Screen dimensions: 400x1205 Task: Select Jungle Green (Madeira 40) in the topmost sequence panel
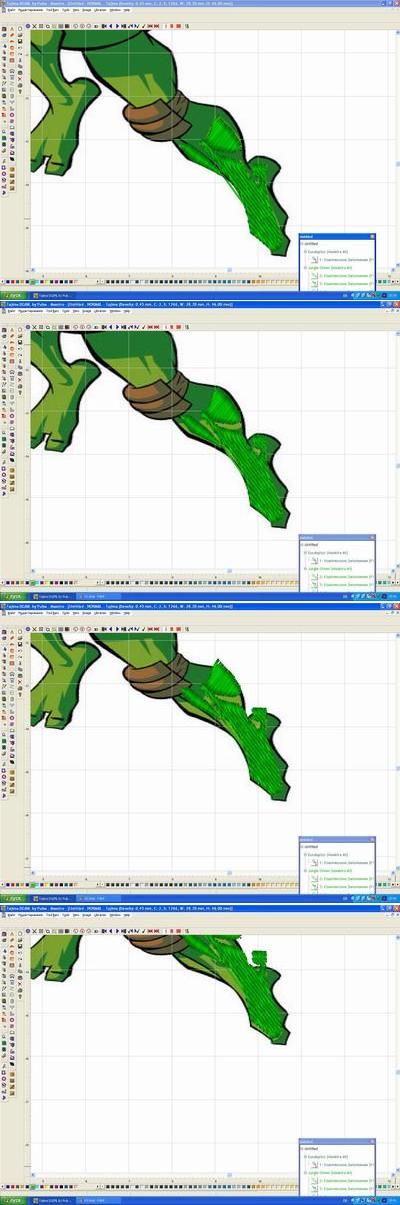pos(330,268)
